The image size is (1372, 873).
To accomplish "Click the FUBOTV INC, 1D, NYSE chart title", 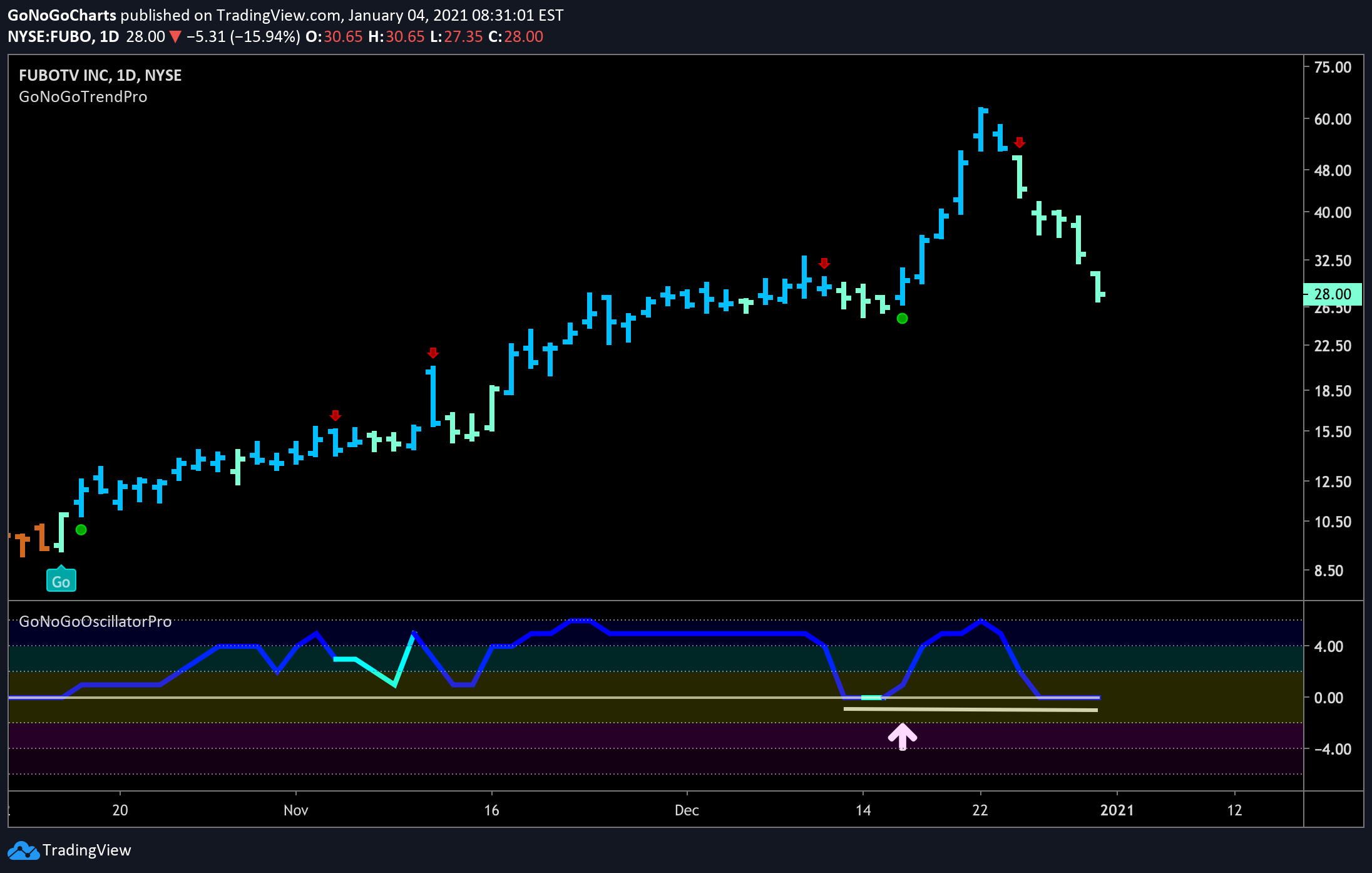I will tap(100, 75).
